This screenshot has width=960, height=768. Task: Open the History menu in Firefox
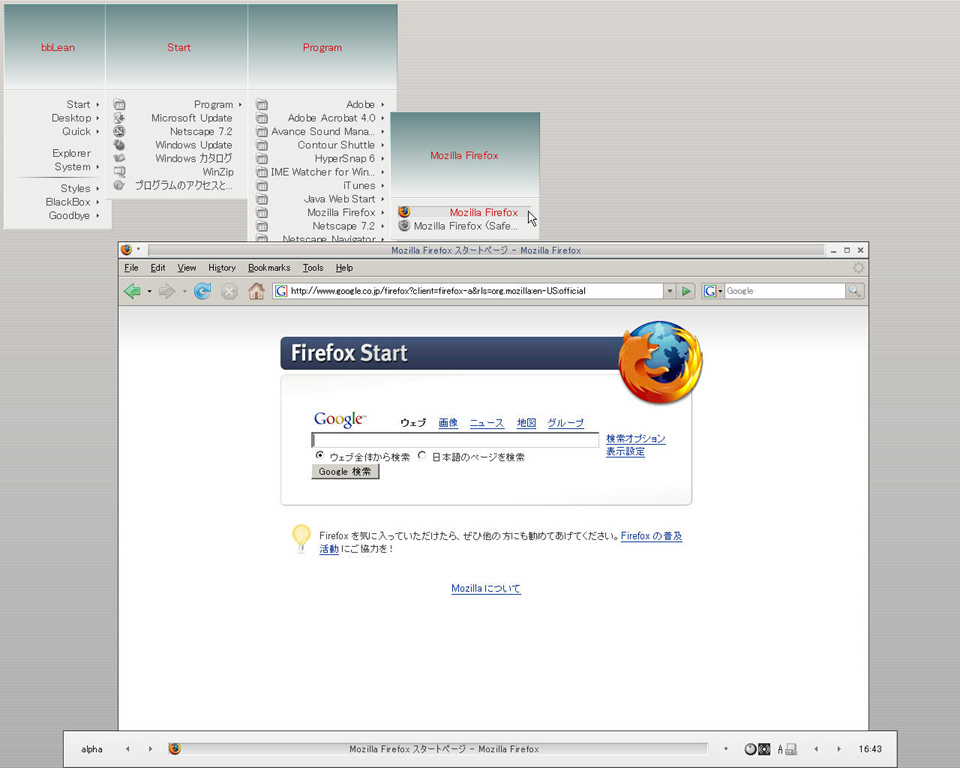(222, 268)
